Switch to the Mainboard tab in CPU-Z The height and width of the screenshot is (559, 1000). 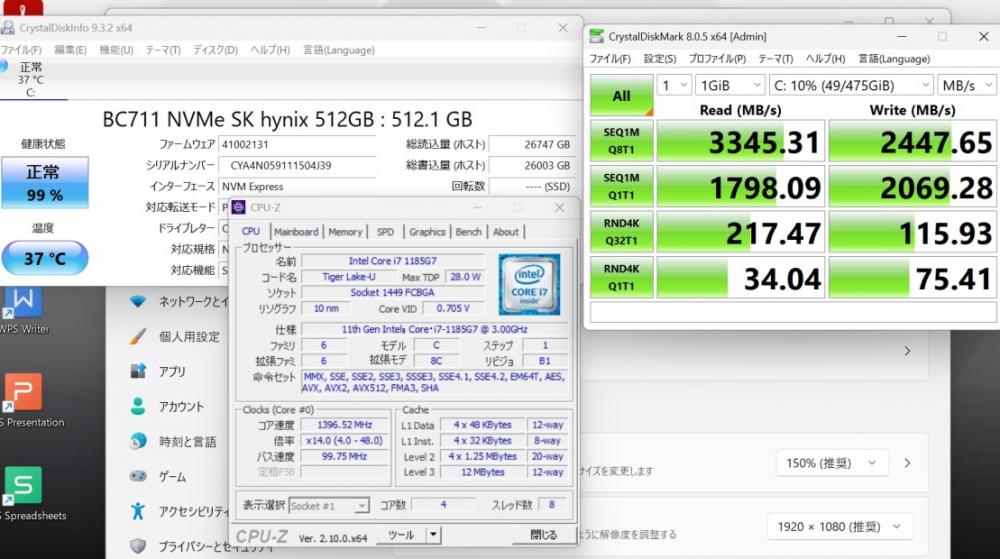(x=296, y=232)
